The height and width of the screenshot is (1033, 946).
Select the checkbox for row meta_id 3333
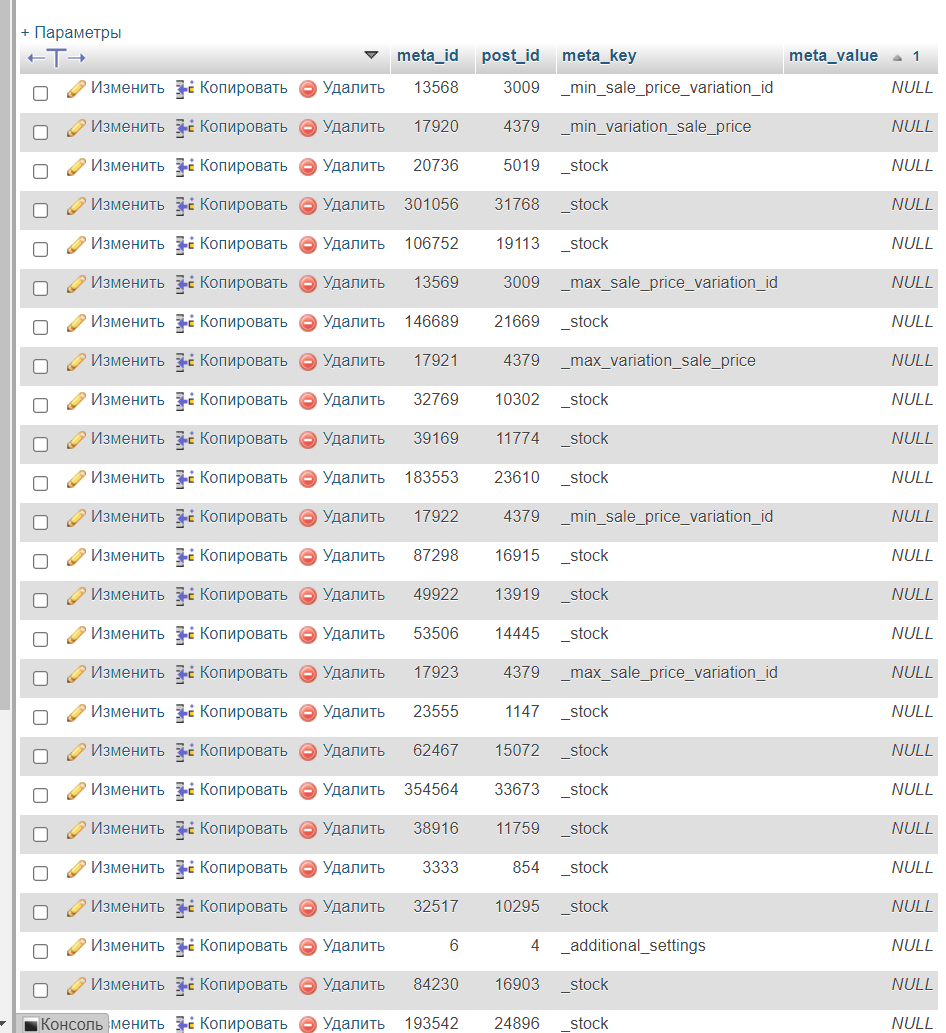coord(41,874)
